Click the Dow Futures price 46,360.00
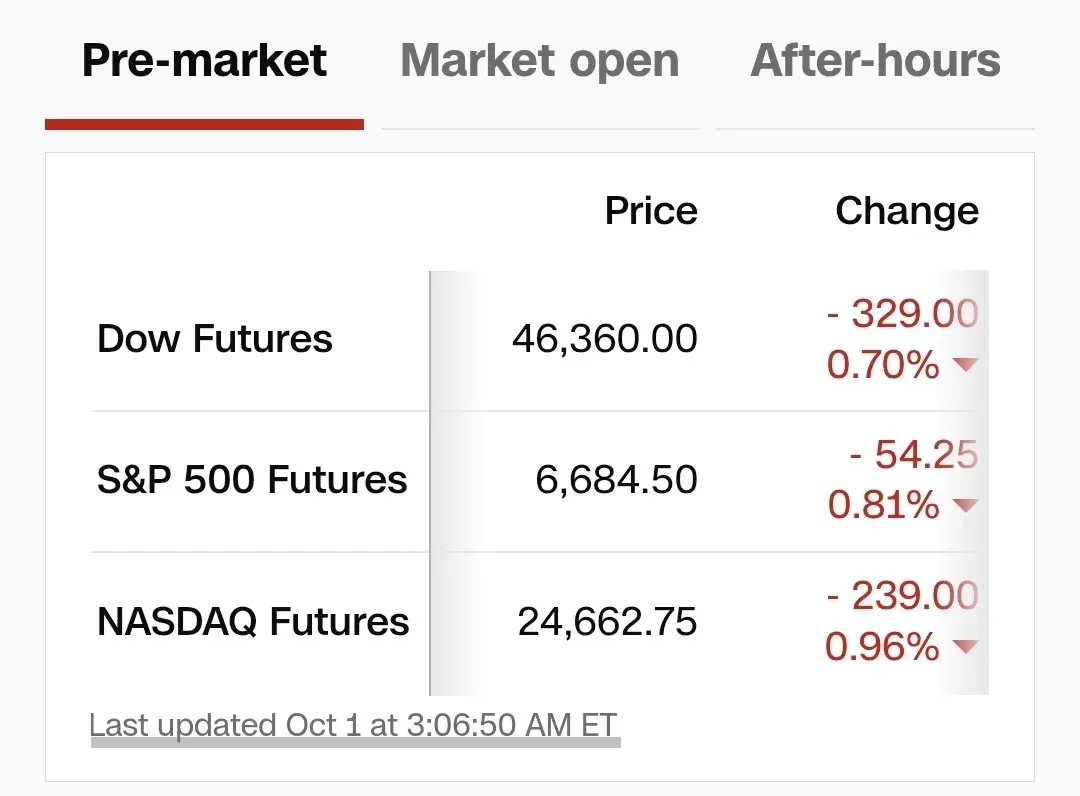Screen dimensions: 1080x796 [605, 339]
